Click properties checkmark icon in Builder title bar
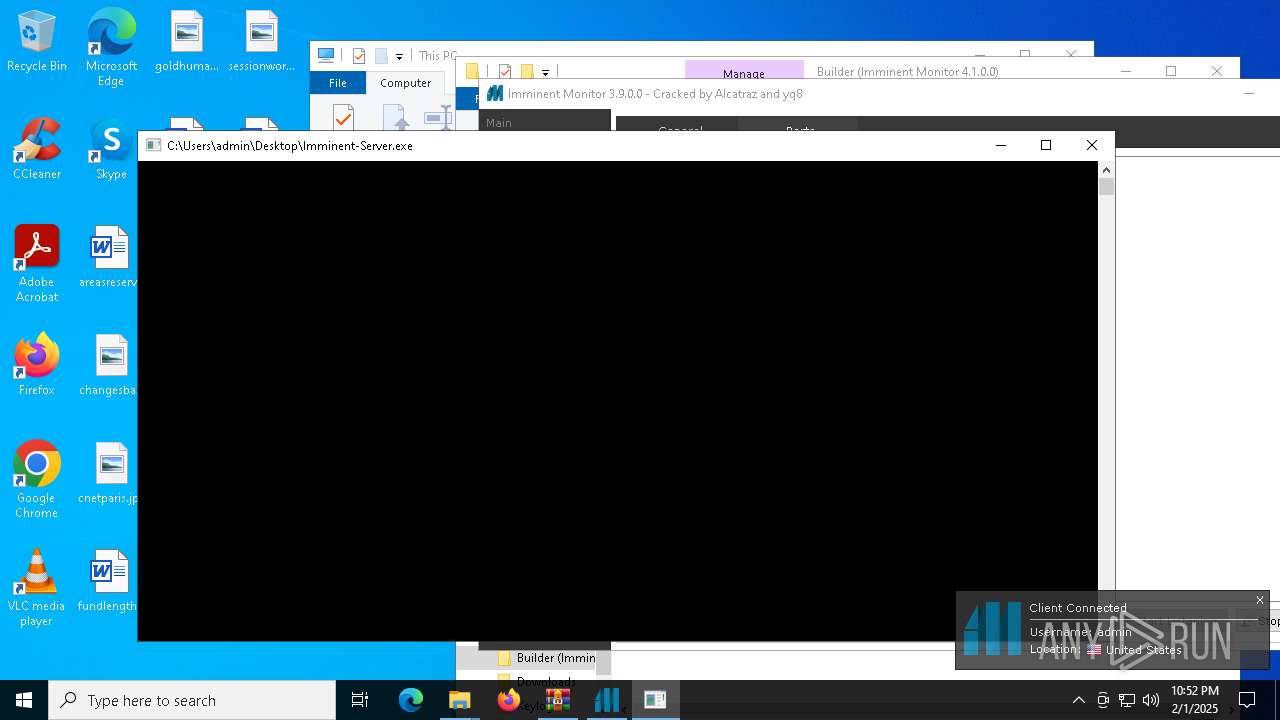The image size is (1280, 720). coord(505,72)
